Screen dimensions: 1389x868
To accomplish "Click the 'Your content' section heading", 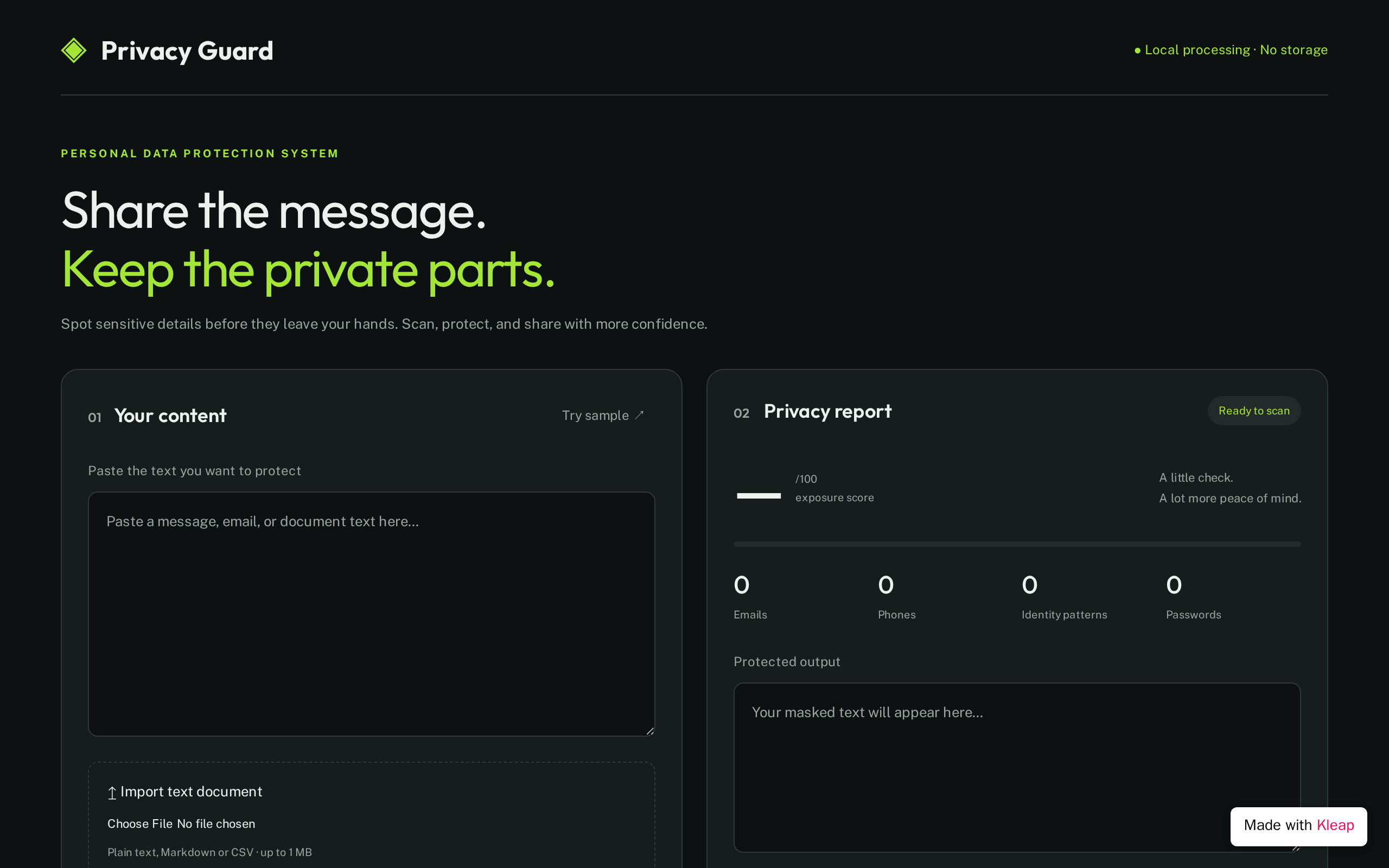I will pyautogui.click(x=170, y=416).
